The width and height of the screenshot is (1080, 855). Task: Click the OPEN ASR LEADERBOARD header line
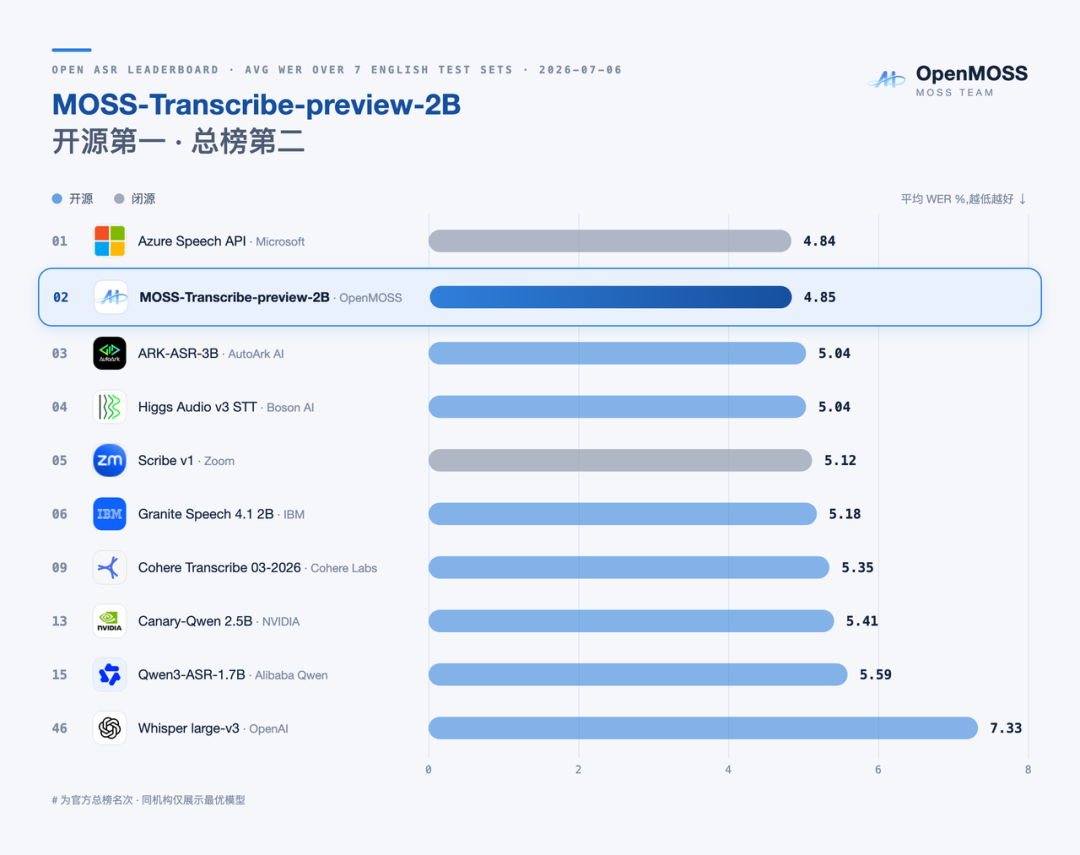[x=337, y=70]
